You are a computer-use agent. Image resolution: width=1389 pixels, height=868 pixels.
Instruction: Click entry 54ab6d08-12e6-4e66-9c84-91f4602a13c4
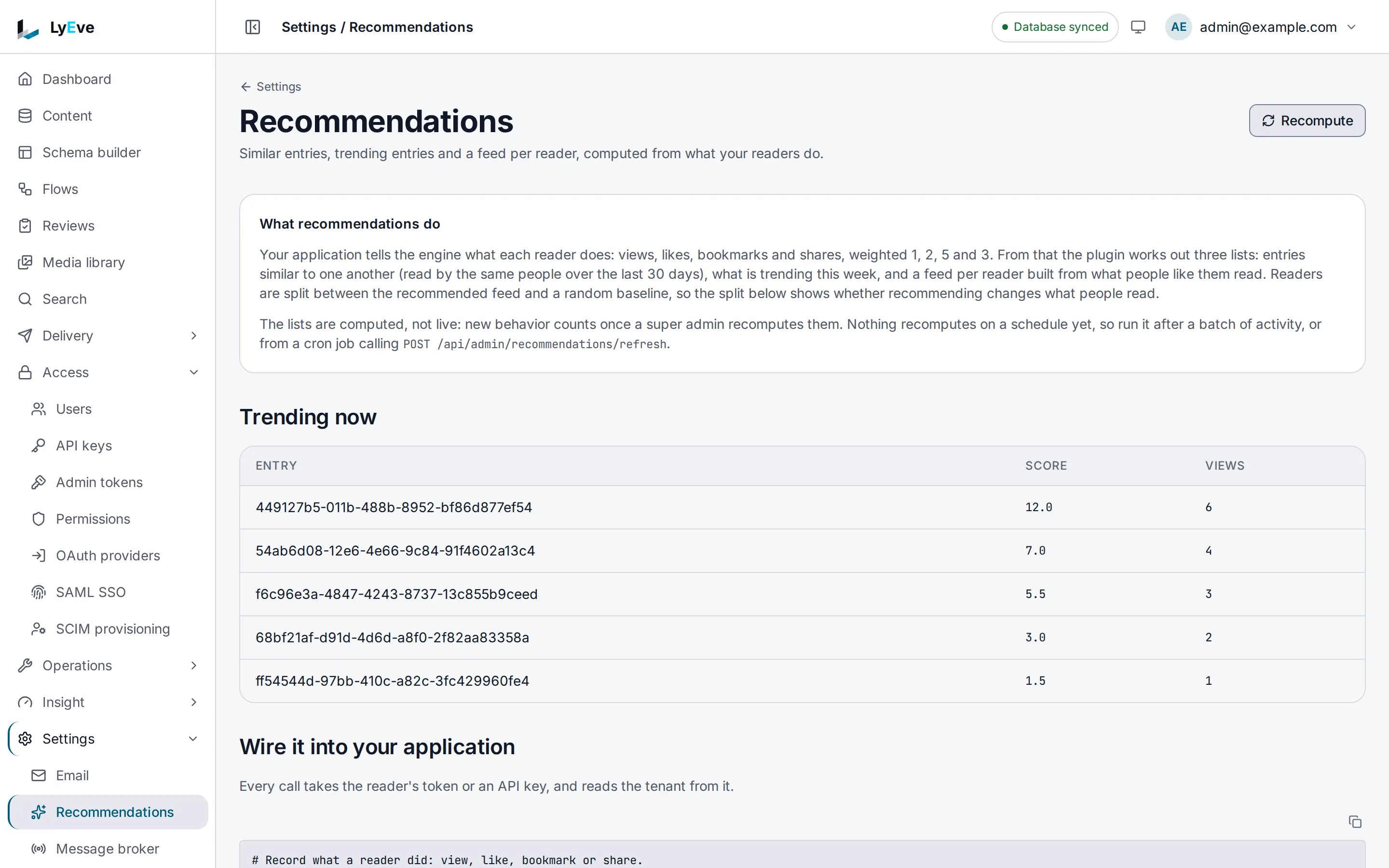click(x=395, y=551)
